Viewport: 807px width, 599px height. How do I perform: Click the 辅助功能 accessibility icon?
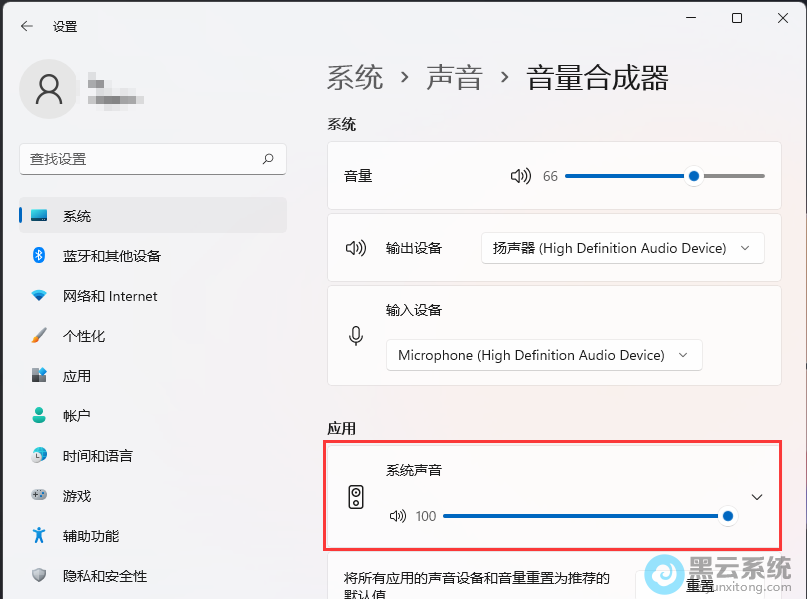coord(39,536)
